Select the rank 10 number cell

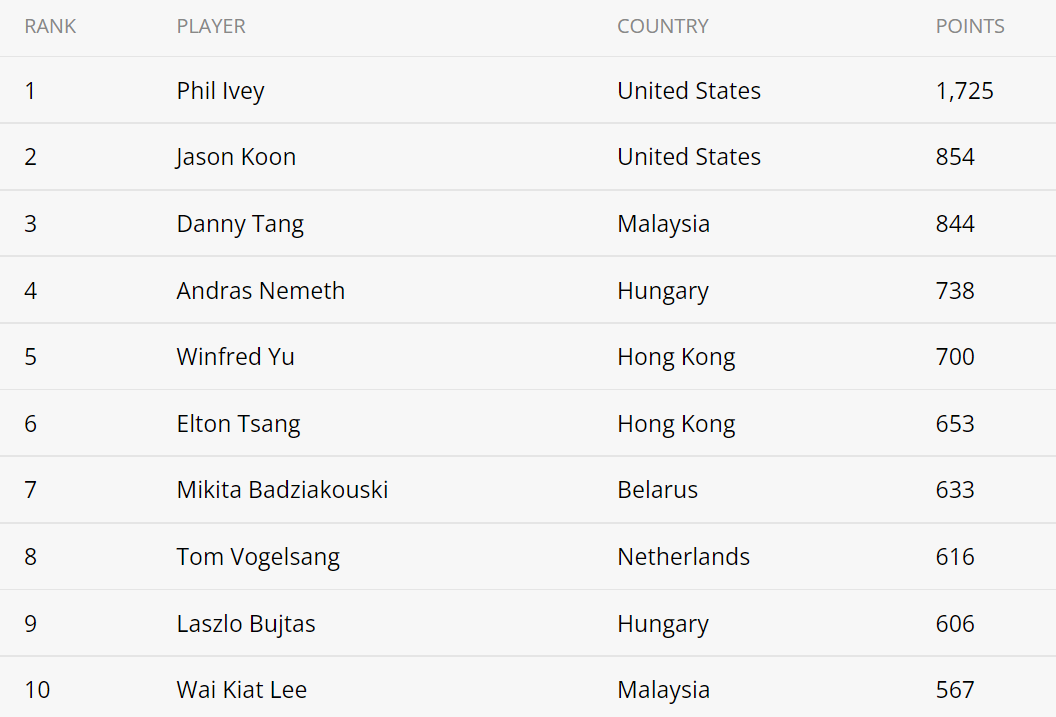point(38,689)
